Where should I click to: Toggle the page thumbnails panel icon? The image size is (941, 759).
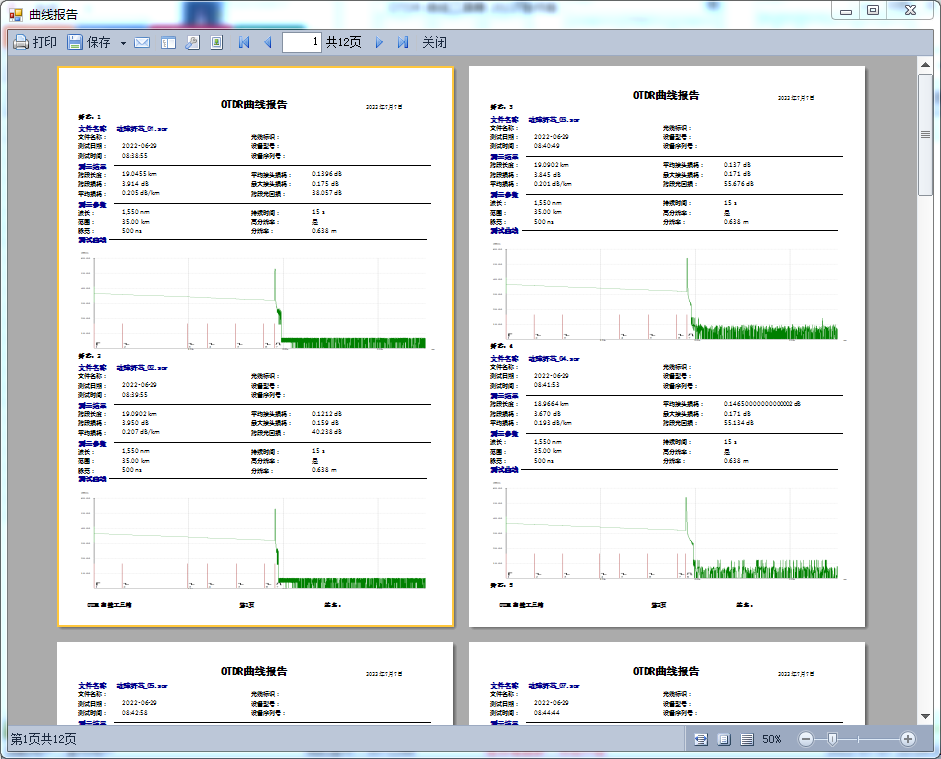(168, 43)
